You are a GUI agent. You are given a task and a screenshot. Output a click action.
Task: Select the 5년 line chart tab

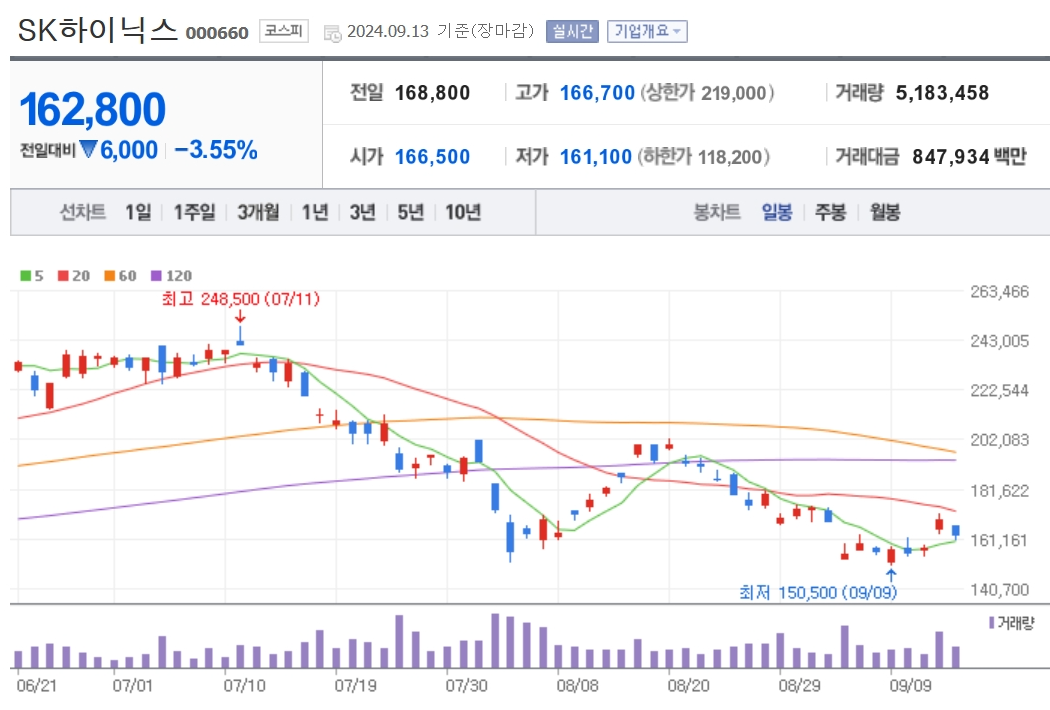pyautogui.click(x=410, y=212)
